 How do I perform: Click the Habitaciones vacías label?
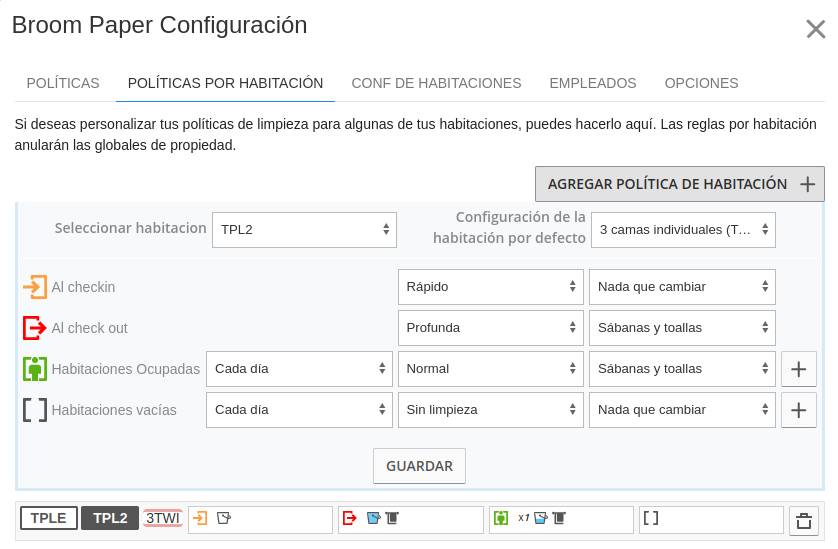click(114, 410)
